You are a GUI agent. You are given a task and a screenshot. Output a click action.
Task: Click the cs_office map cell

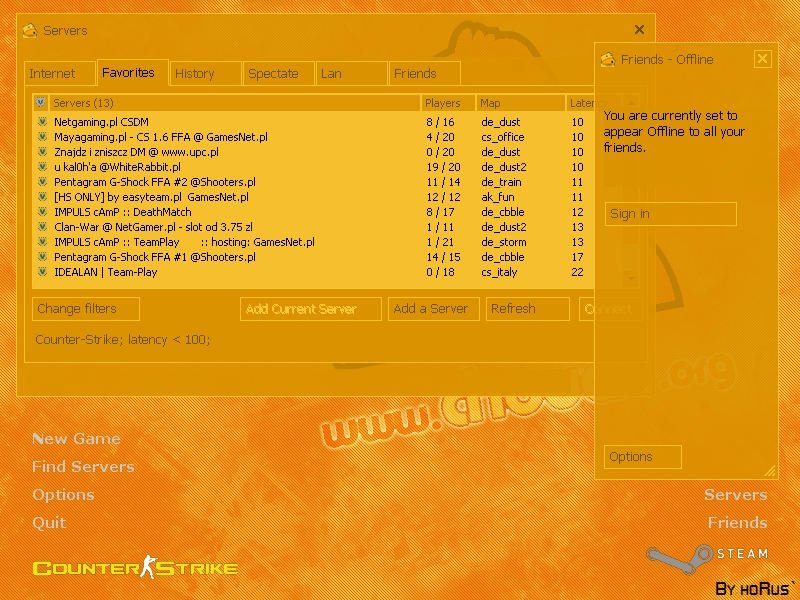tap(503, 137)
